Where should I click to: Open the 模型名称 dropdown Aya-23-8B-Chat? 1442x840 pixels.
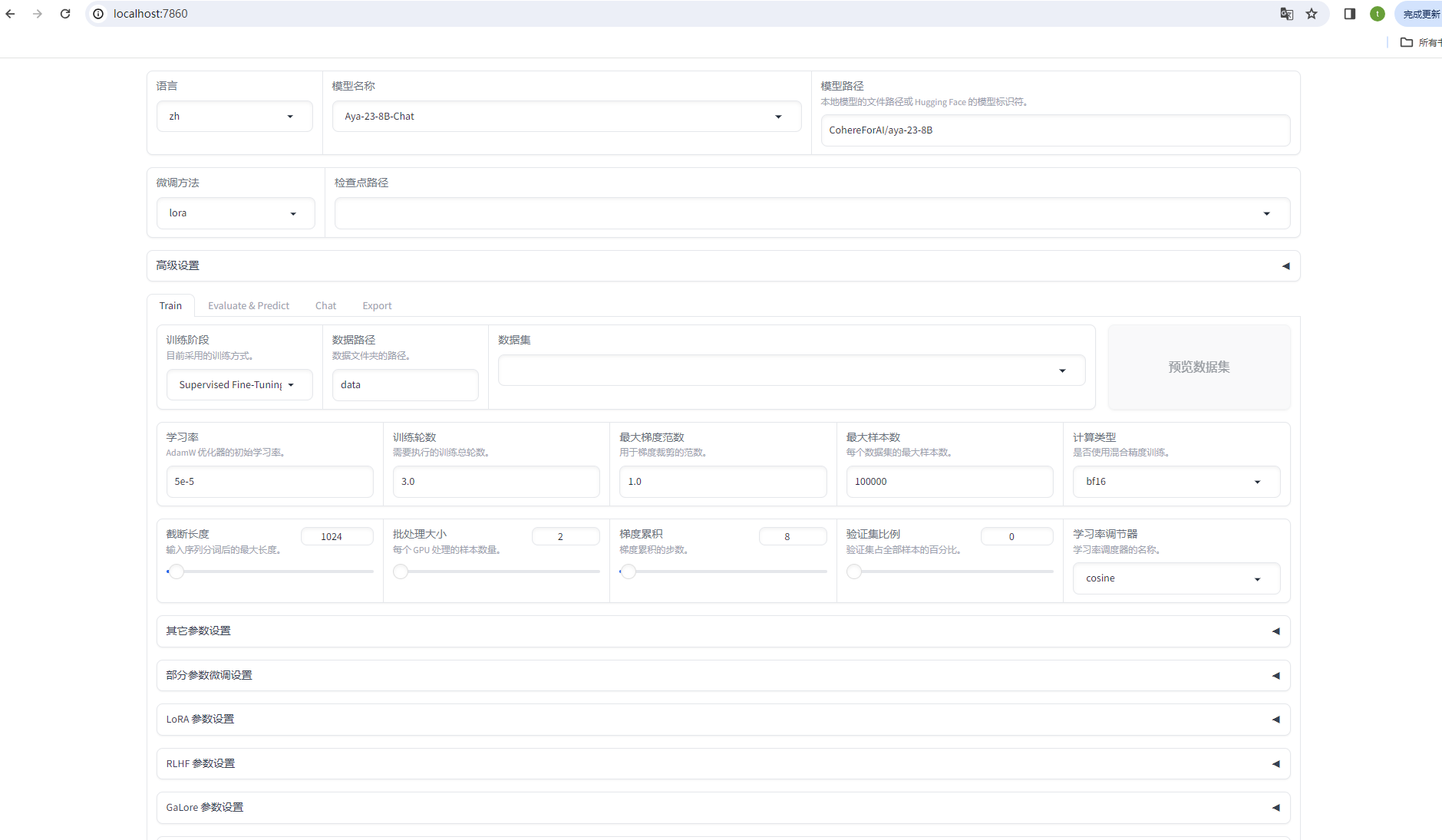point(566,117)
